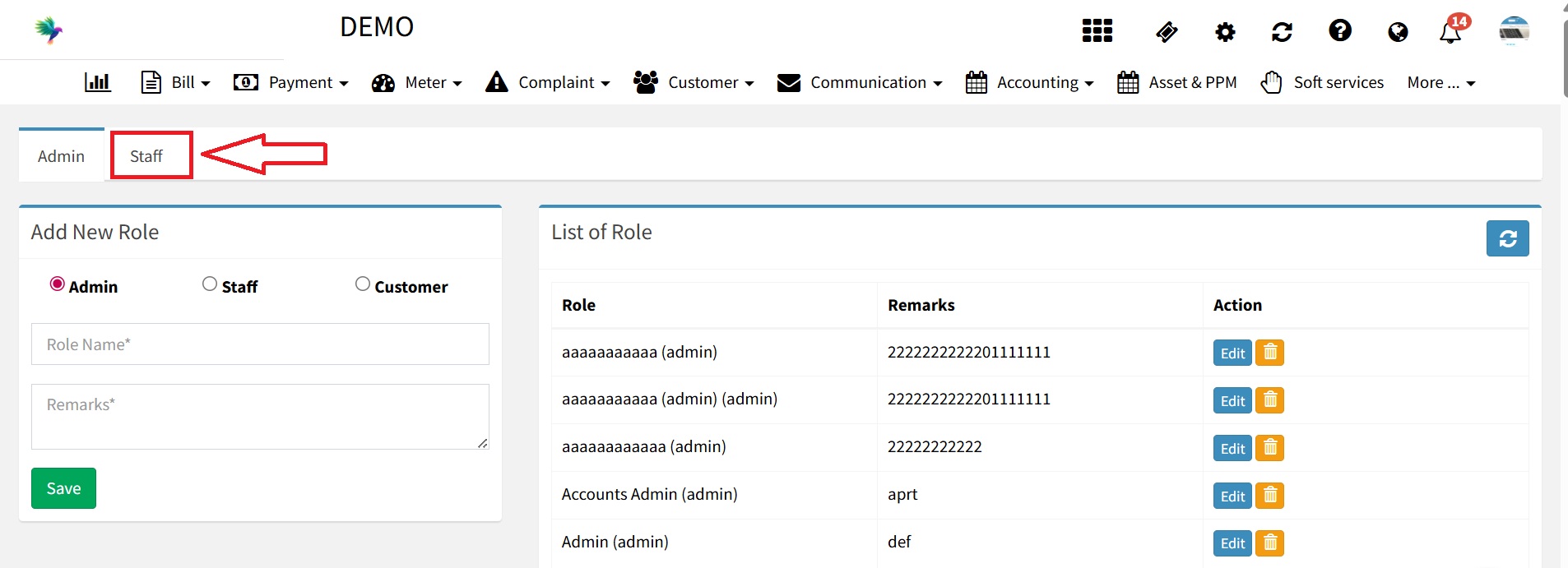Screen dimensions: 1568x568
Task: Edit the Admin (admin) role
Action: [1232, 543]
